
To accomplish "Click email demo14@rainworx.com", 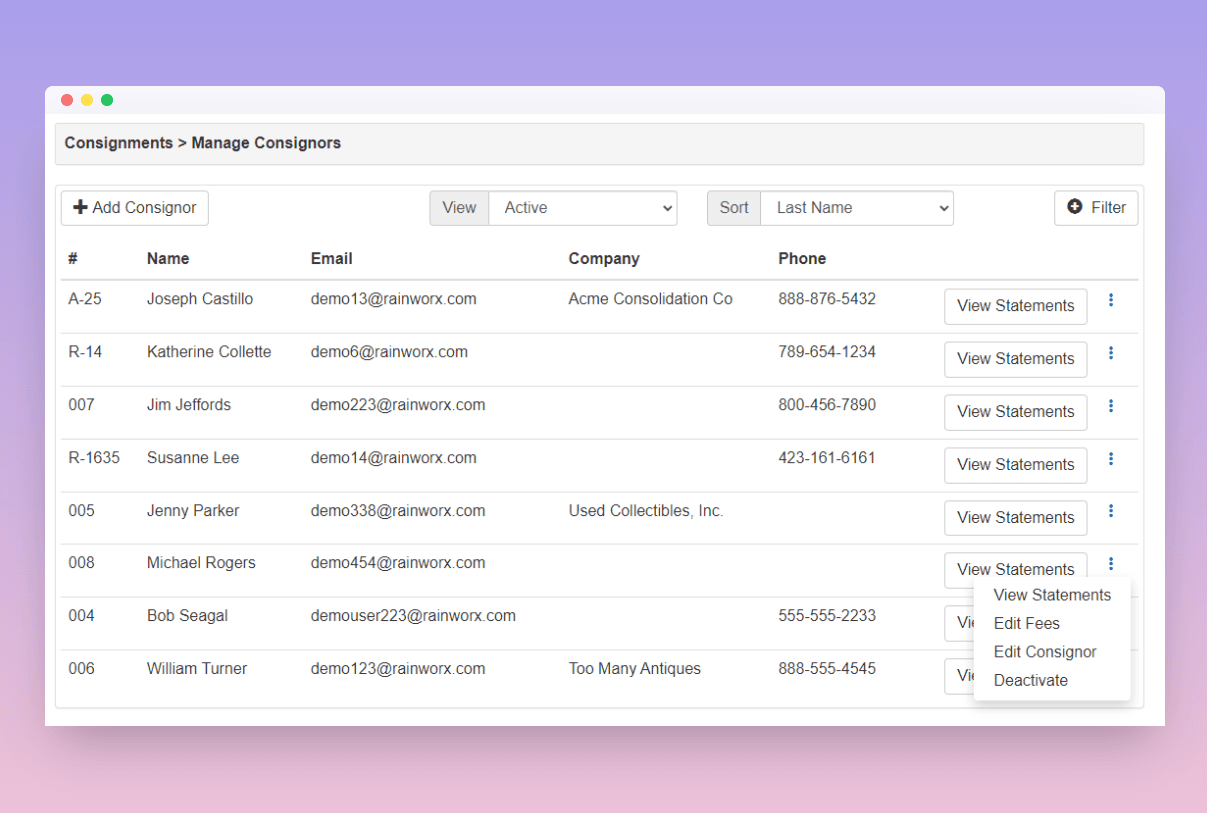I will [394, 458].
